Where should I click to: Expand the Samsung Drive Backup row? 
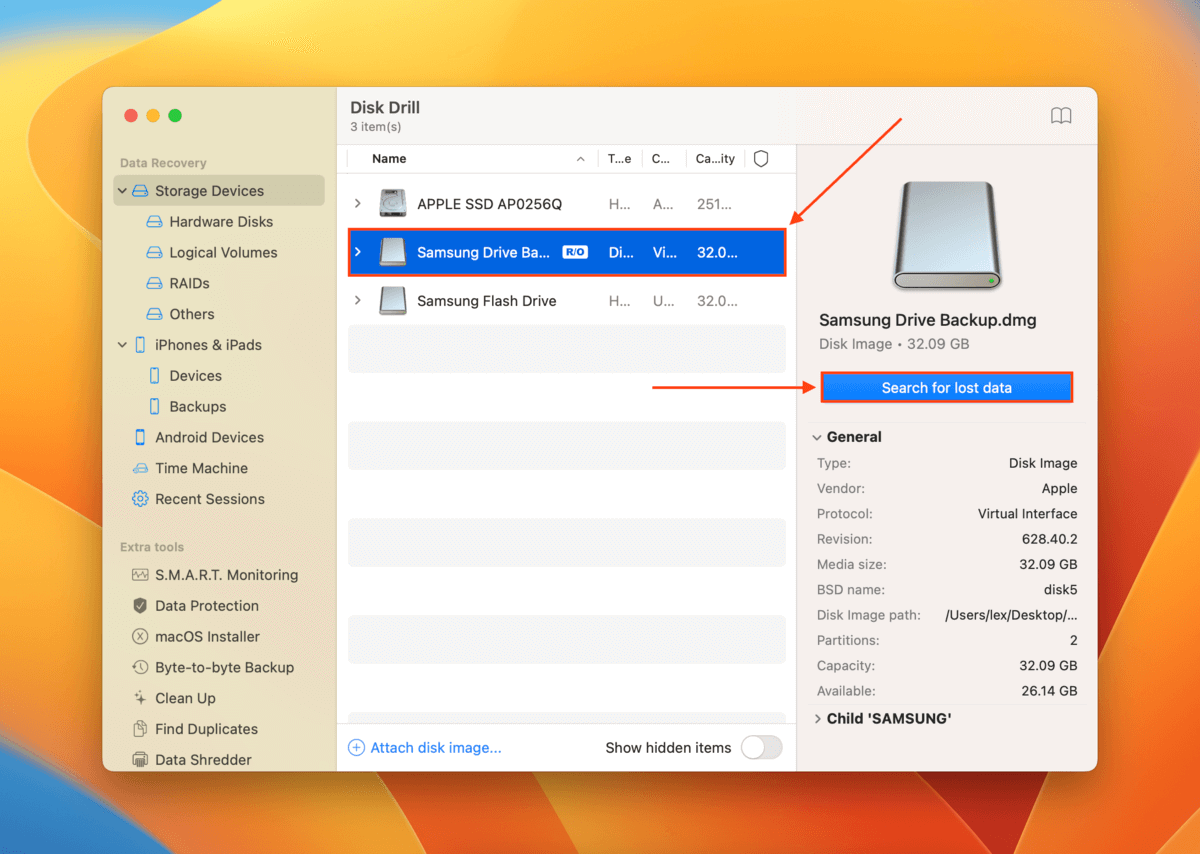point(358,252)
